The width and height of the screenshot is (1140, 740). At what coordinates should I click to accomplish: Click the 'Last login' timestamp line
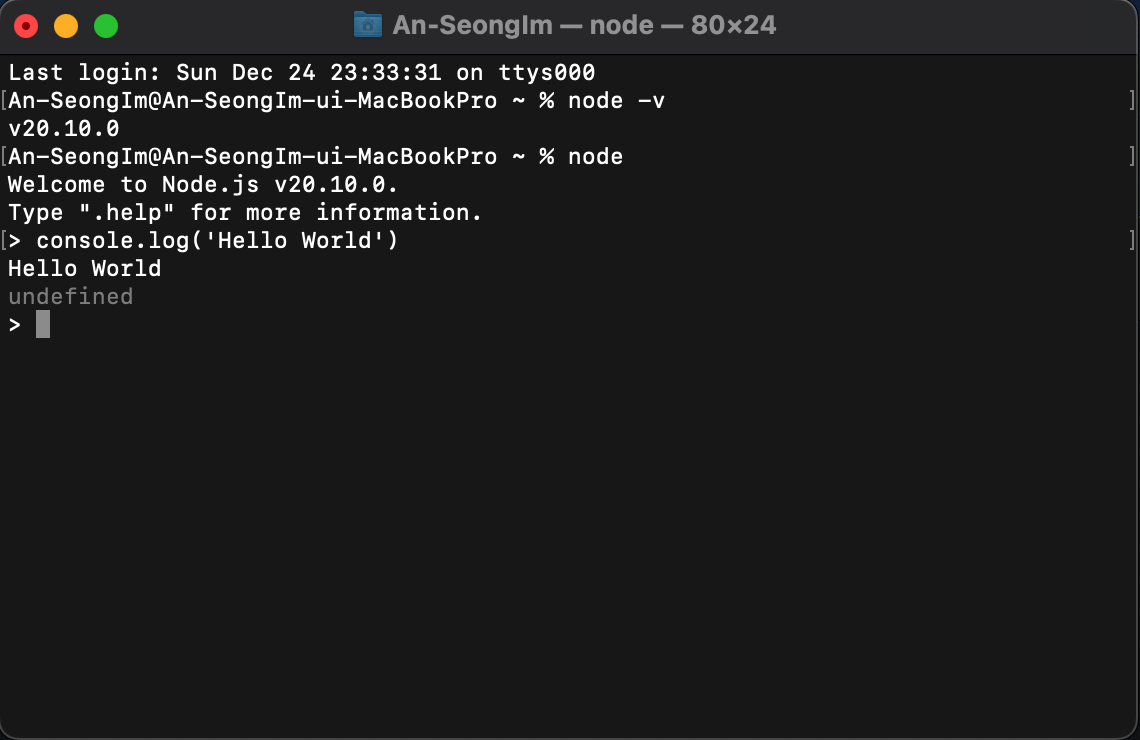point(302,73)
